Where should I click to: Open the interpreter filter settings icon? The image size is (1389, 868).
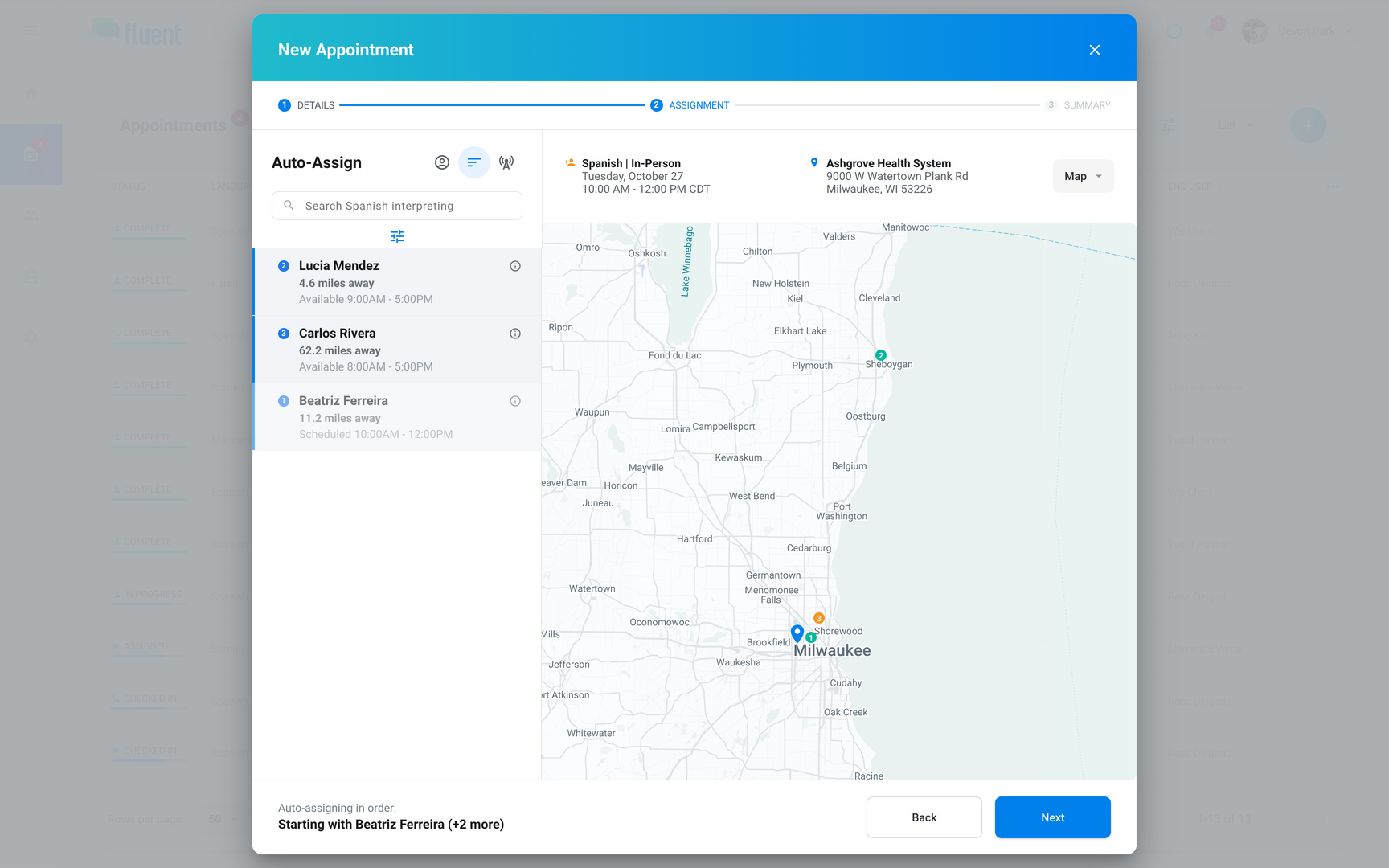397,236
